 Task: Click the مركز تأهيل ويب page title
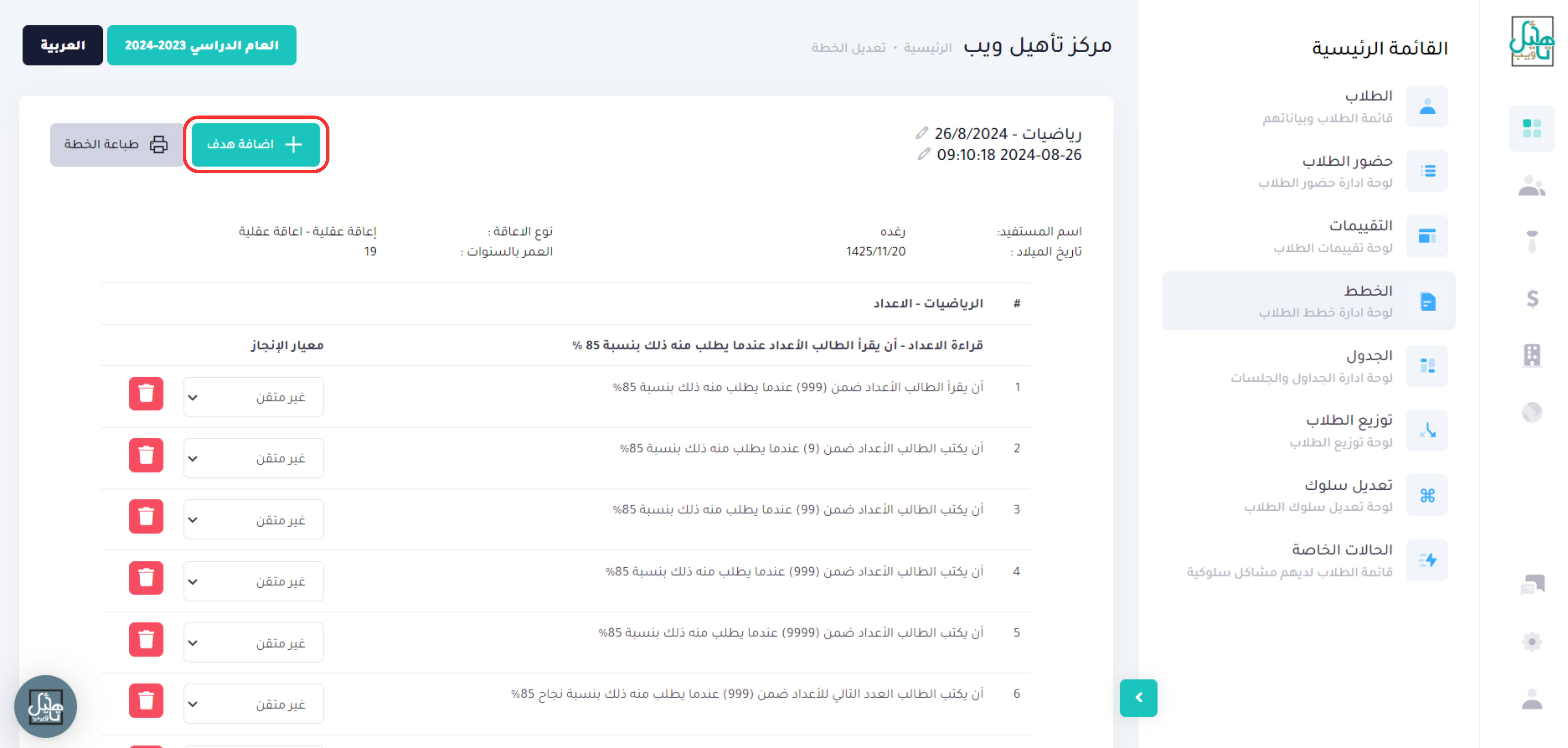pos(1037,45)
